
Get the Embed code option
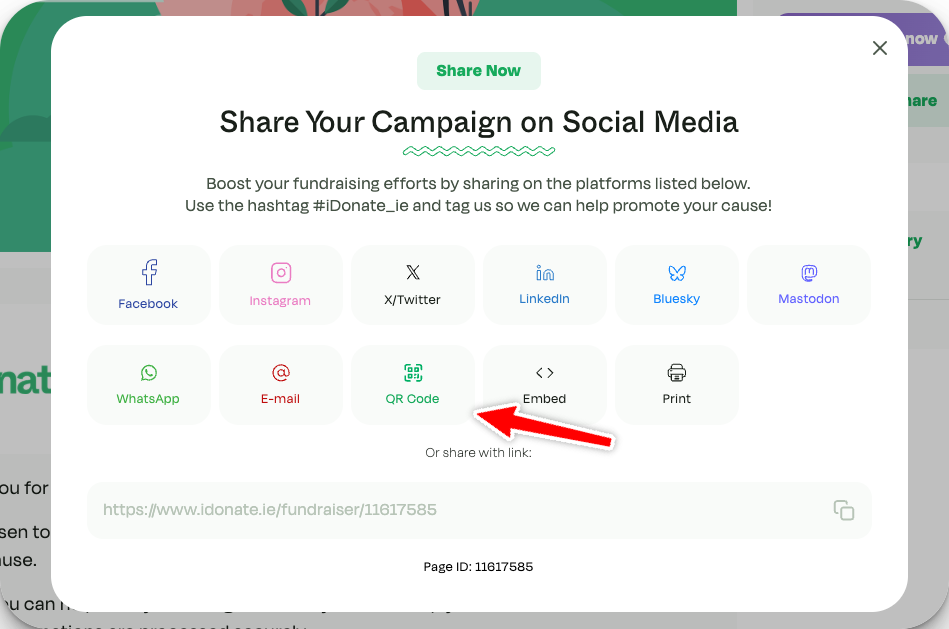[545, 373]
